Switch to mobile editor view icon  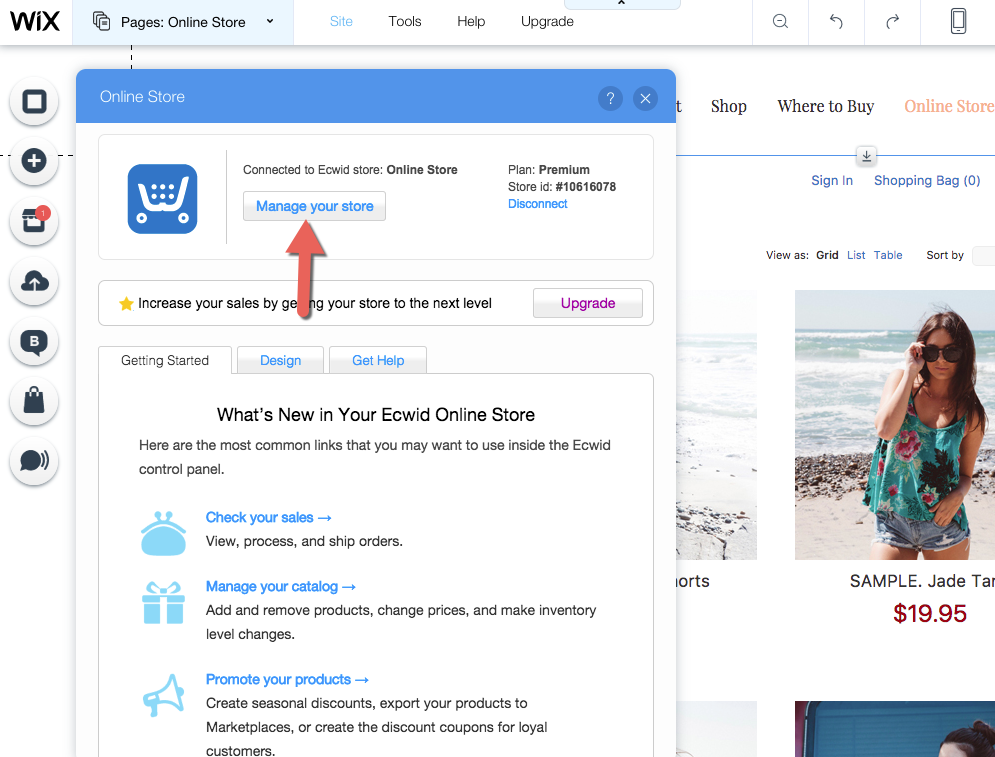pyautogui.click(x=958, y=22)
